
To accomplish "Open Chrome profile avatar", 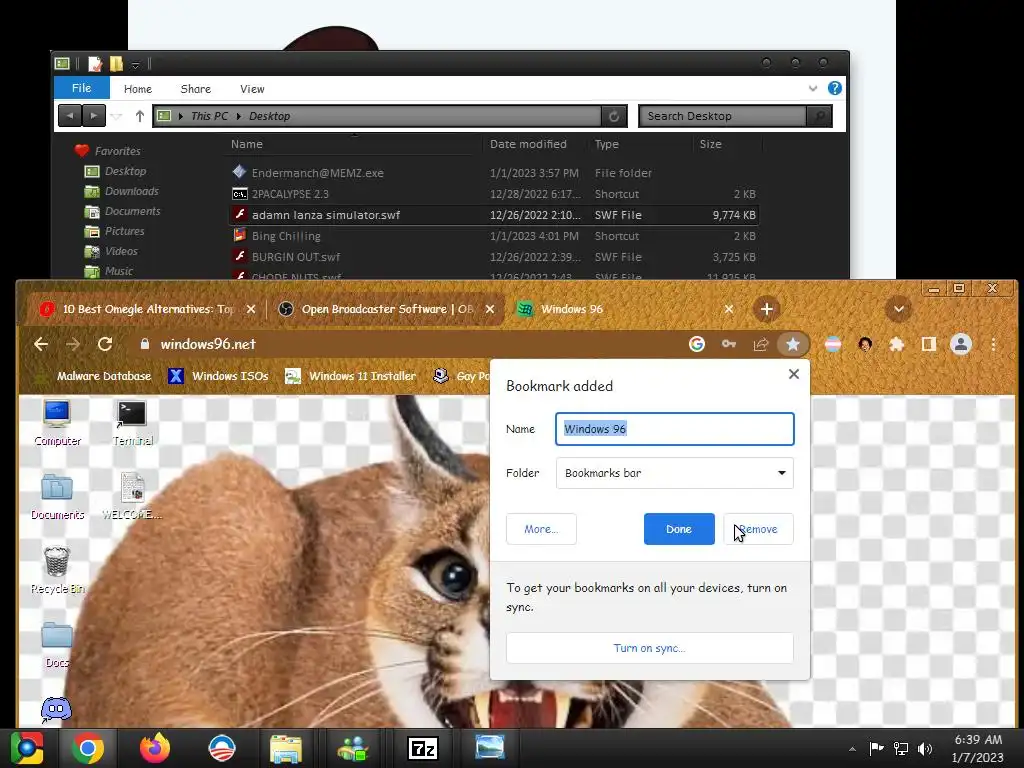I will click(x=961, y=344).
